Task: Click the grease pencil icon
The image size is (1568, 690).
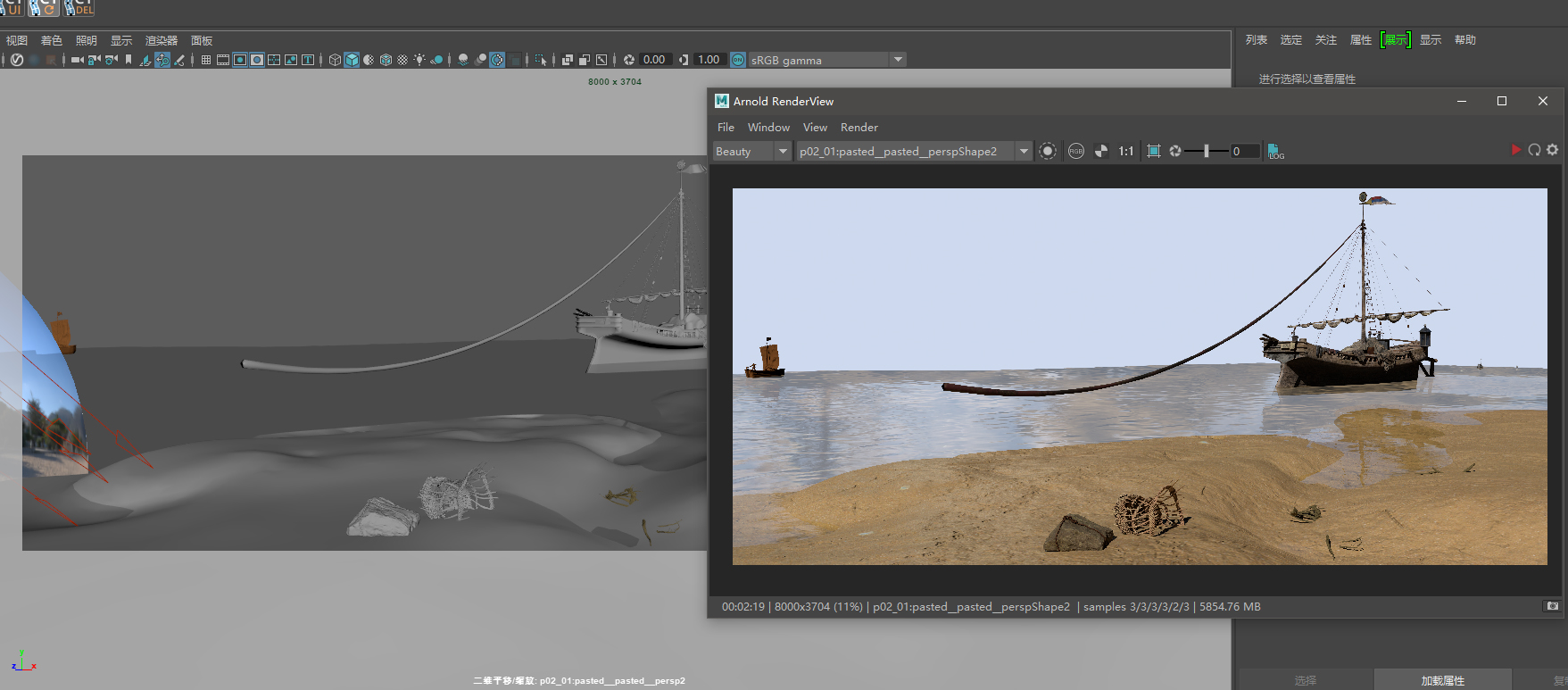Action: [x=178, y=60]
